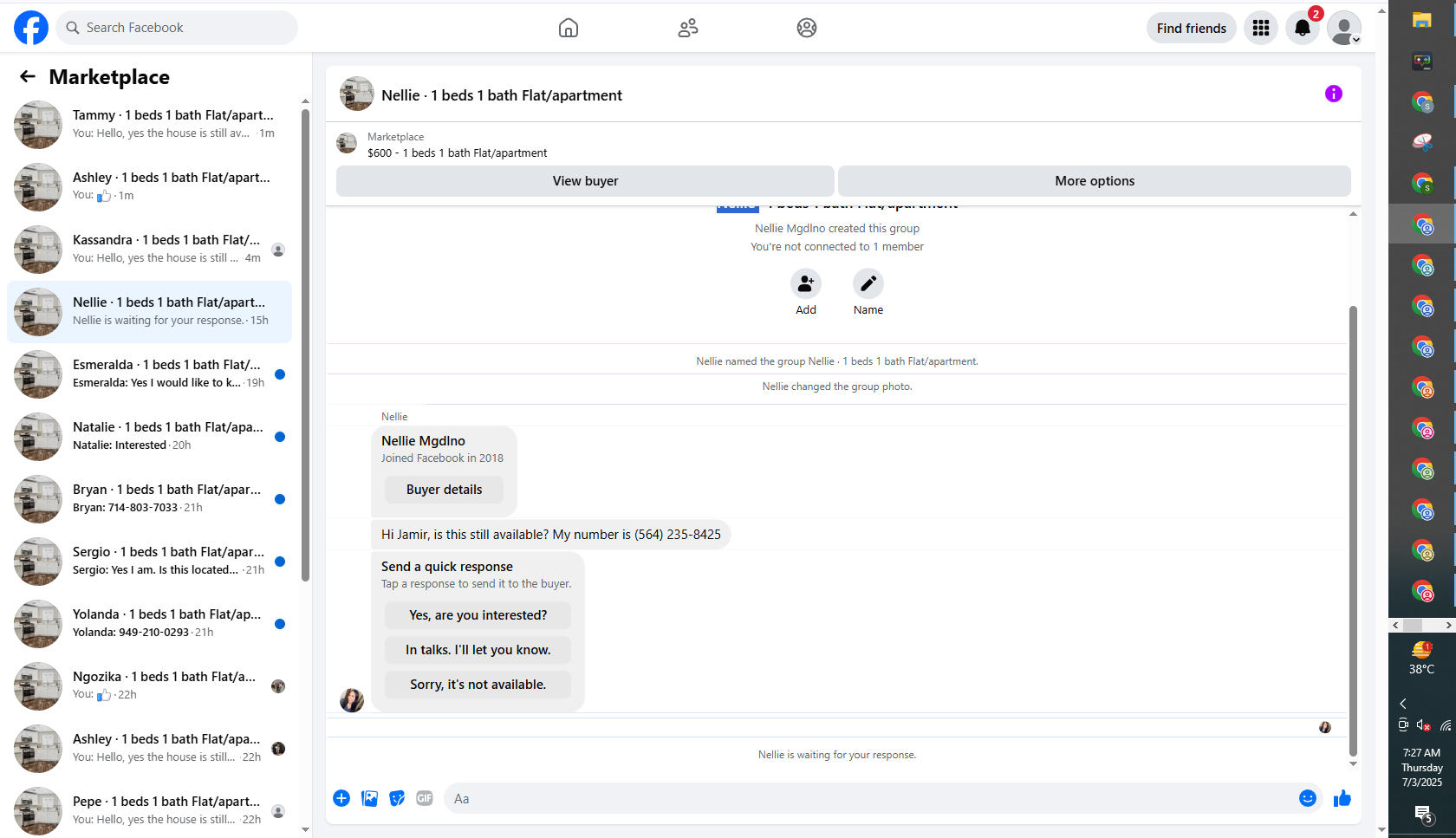This screenshot has height=838, width=1456.
Task: Open File Explorer in the taskbar
Action: click(1422, 20)
